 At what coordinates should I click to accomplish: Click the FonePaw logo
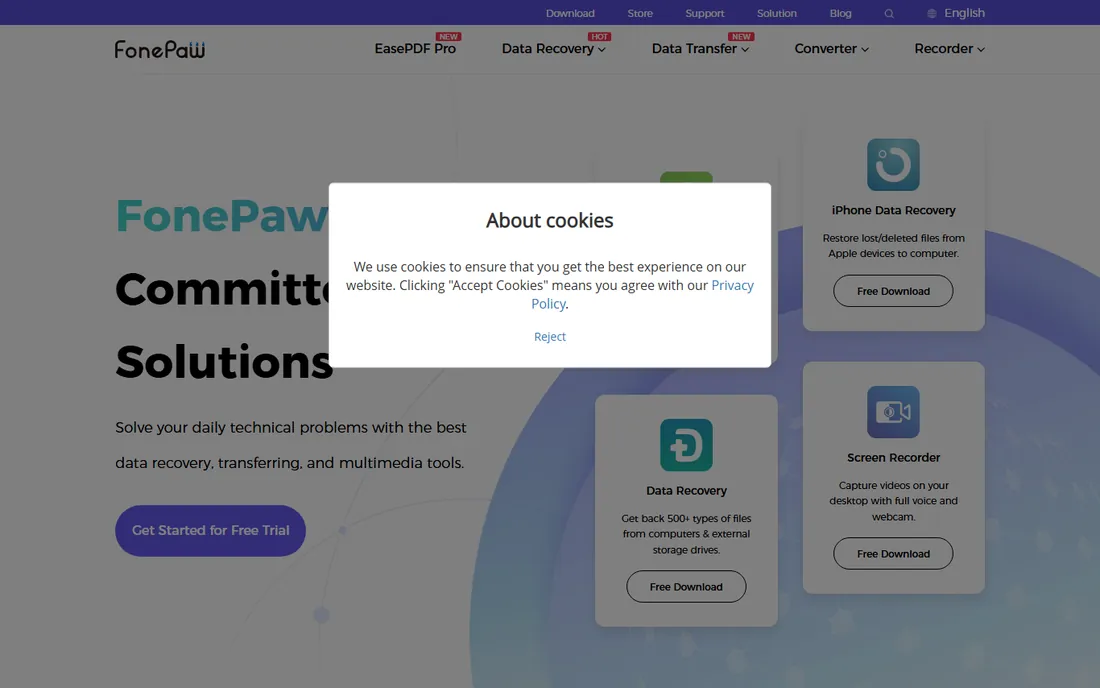160,49
